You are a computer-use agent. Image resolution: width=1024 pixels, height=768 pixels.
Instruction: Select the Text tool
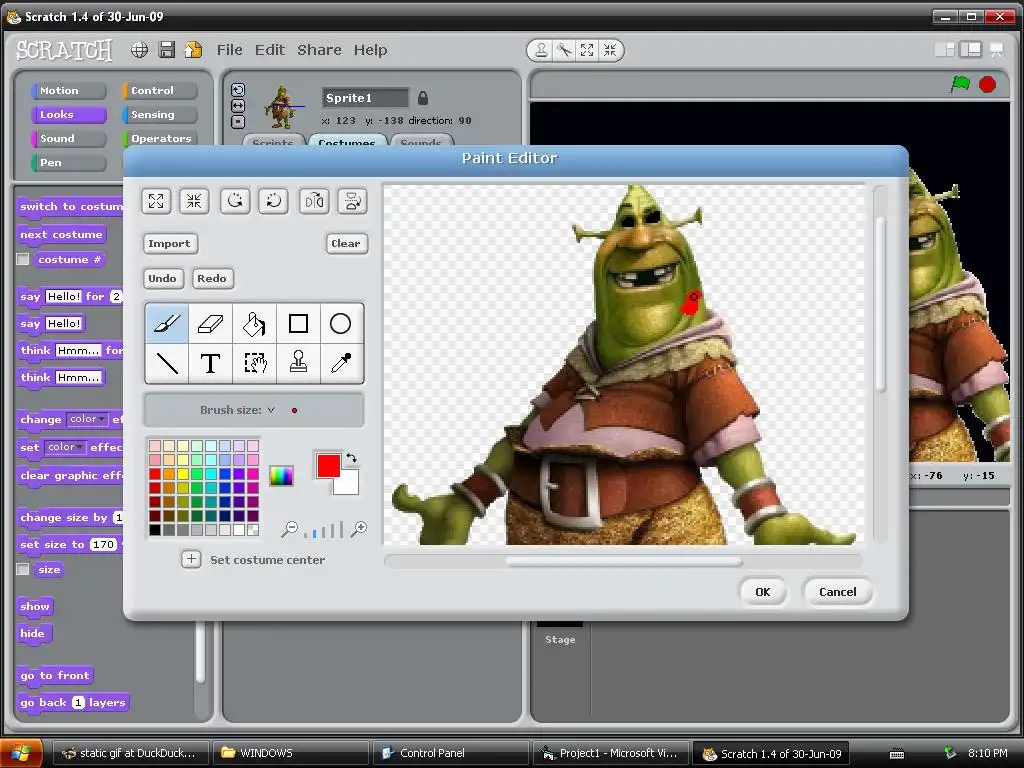210,362
